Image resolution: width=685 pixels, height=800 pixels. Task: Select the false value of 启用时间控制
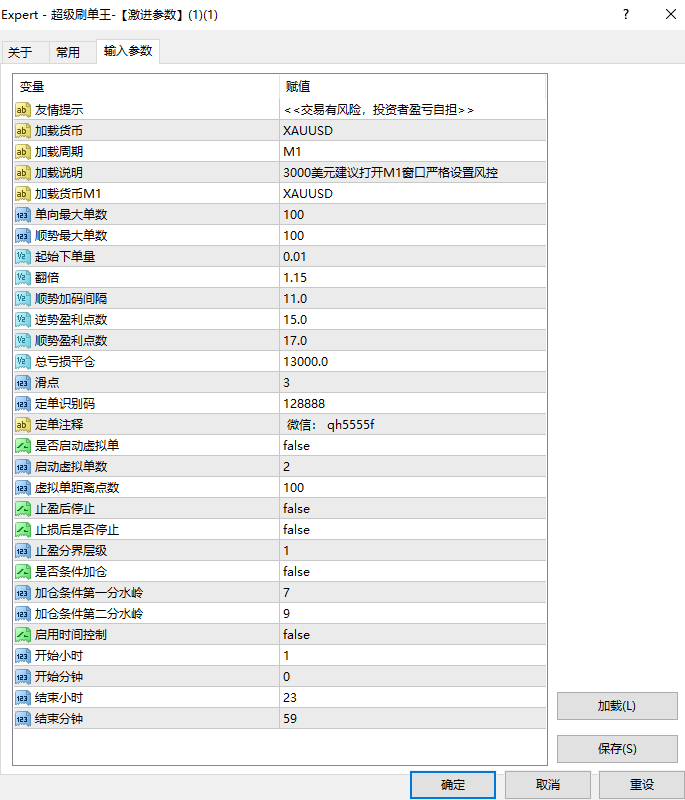tap(296, 635)
